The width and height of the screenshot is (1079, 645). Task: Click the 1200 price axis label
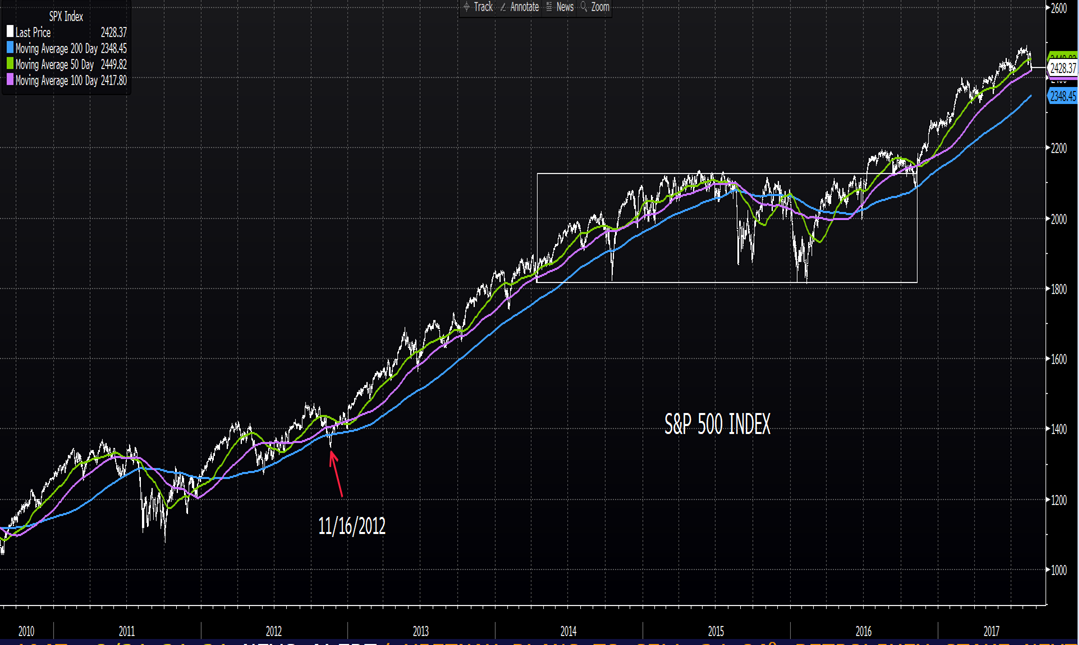point(1058,500)
